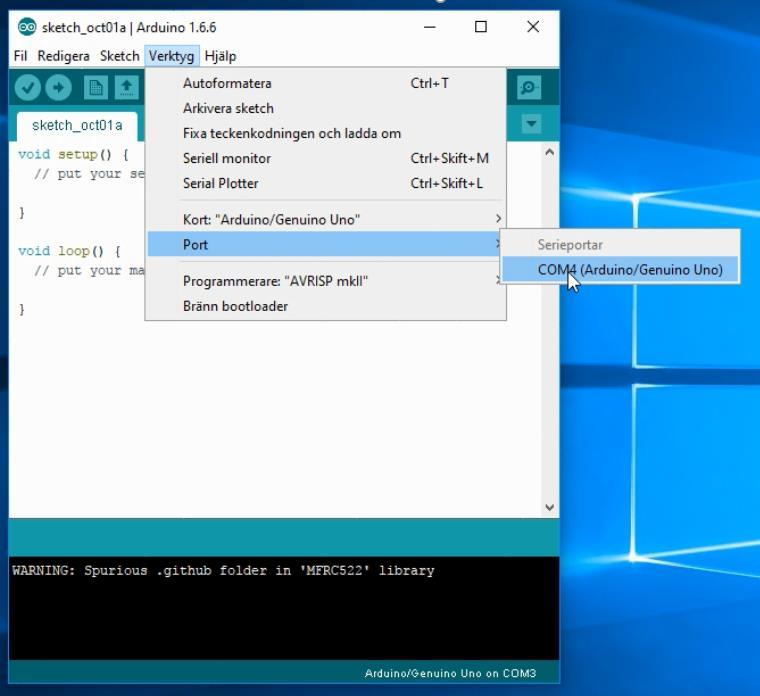Expand the Kort submenu arrow

point(498,219)
